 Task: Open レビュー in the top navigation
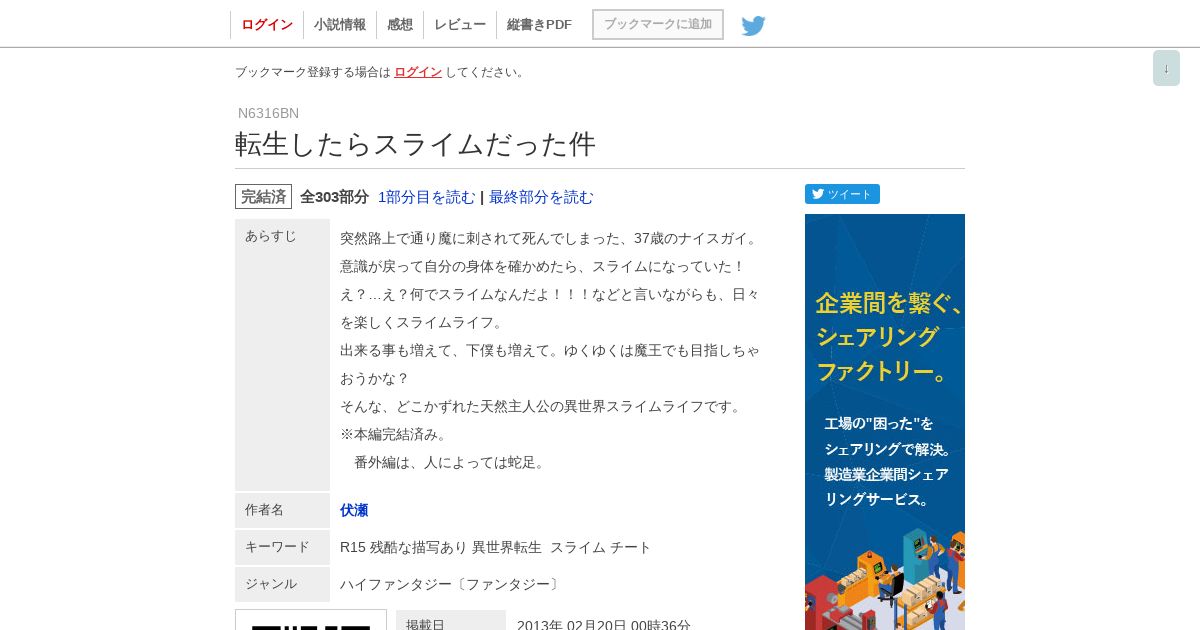460,25
